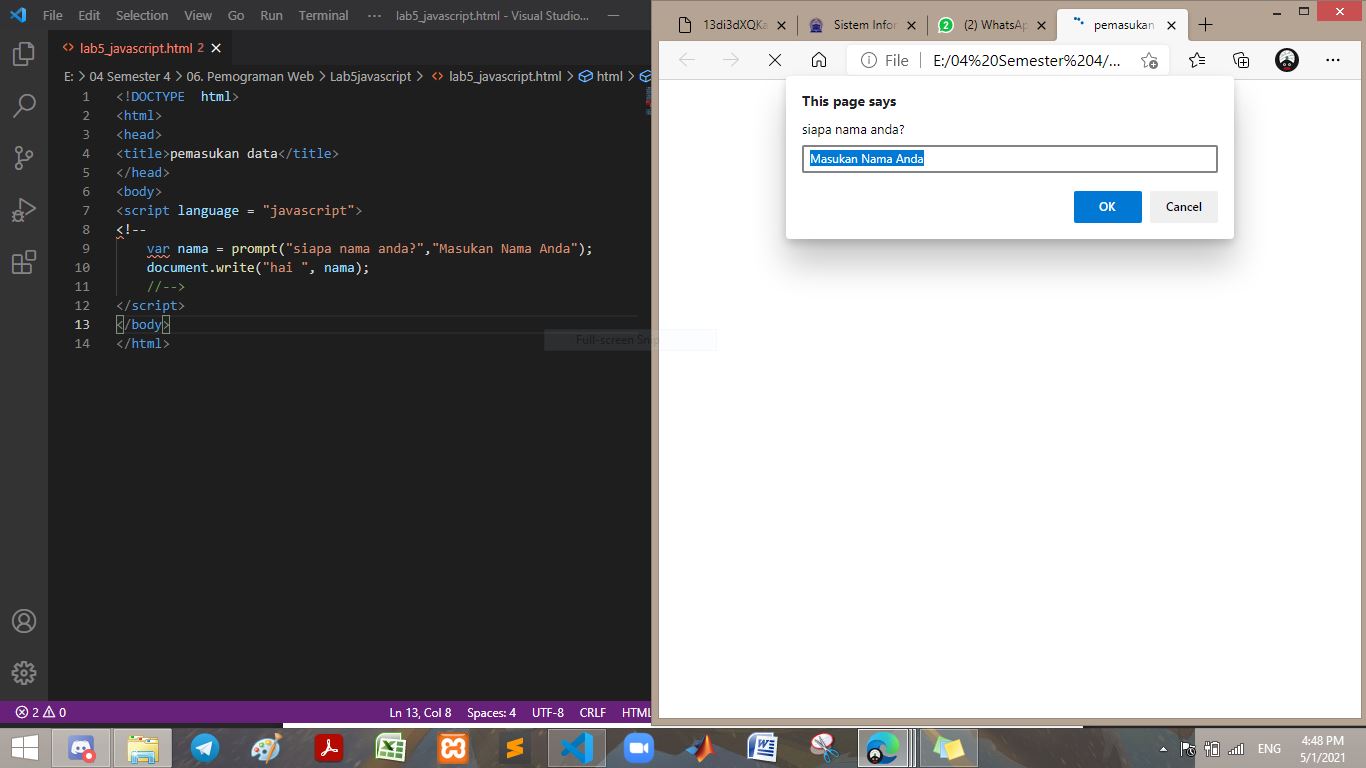This screenshot has height=768, width=1366.
Task: Click the Edge address bar URL
Action: point(1026,60)
